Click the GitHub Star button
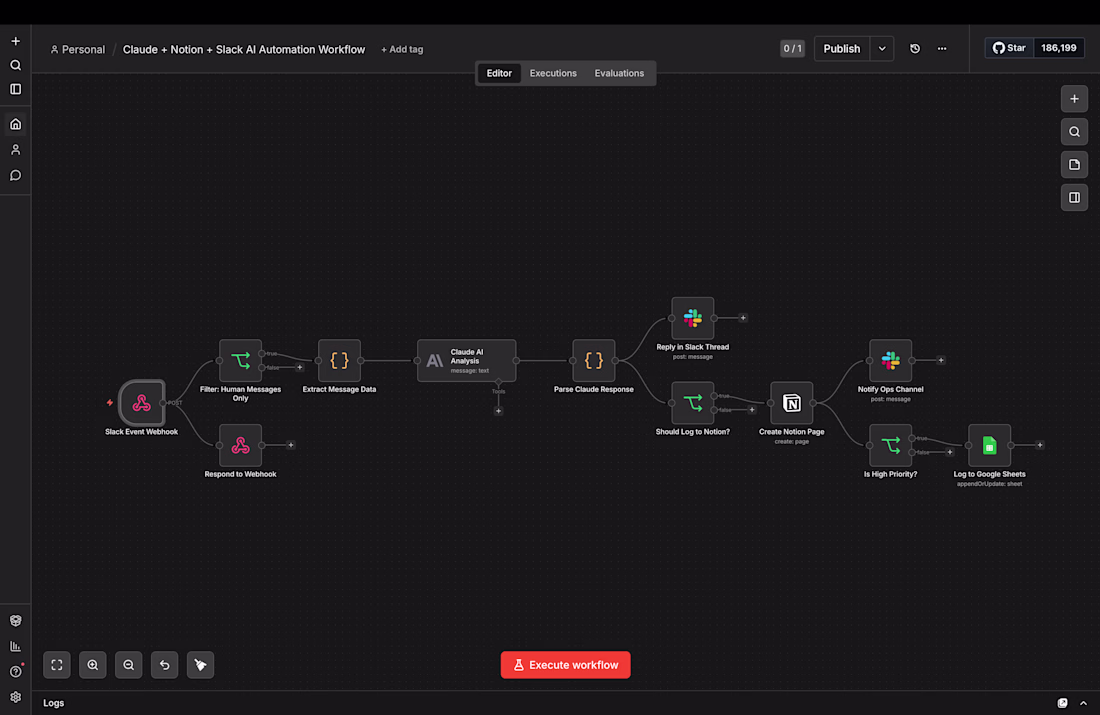The image size is (1100, 715). tap(1009, 48)
